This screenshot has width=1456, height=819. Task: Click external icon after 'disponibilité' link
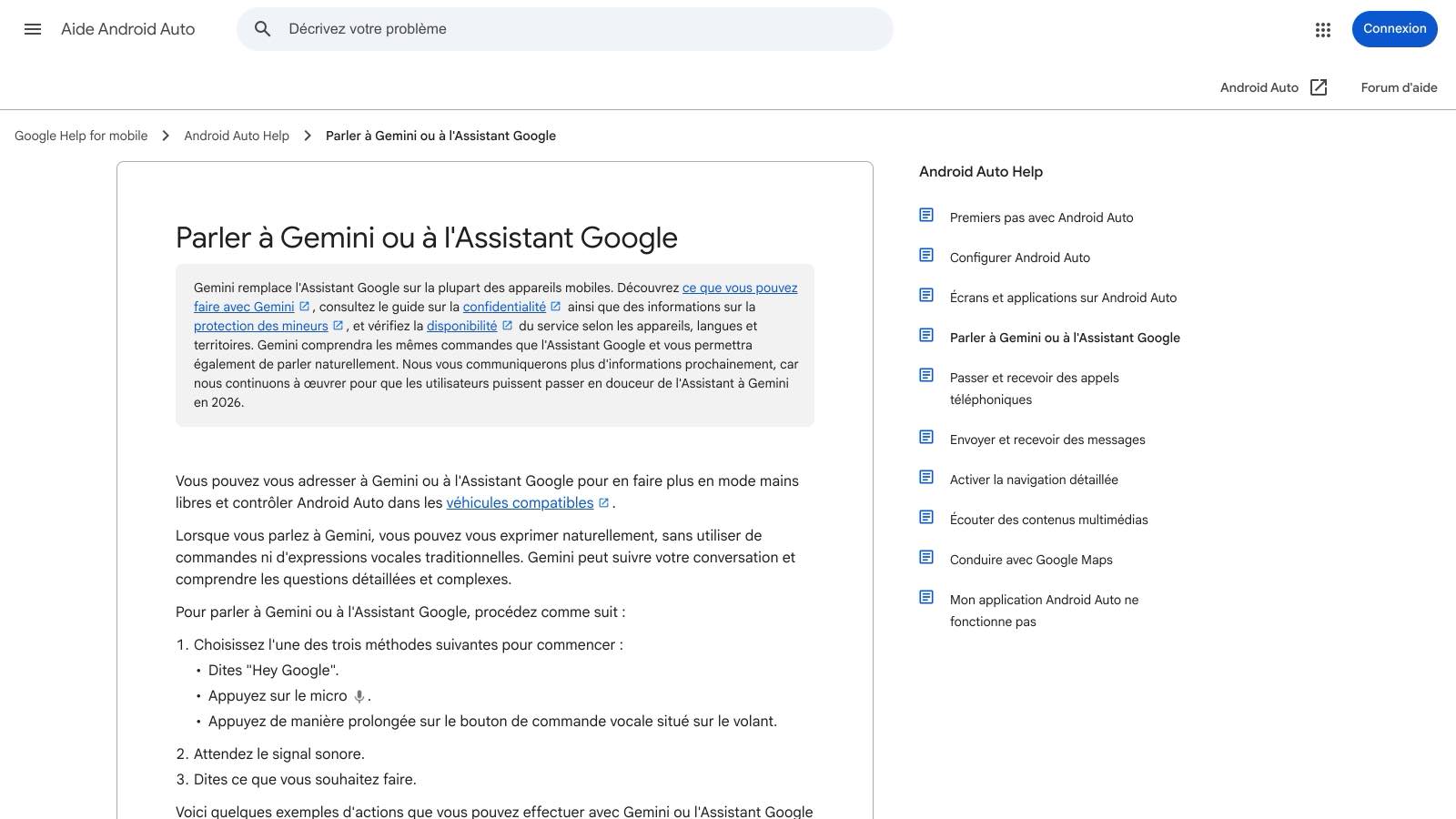point(508,326)
